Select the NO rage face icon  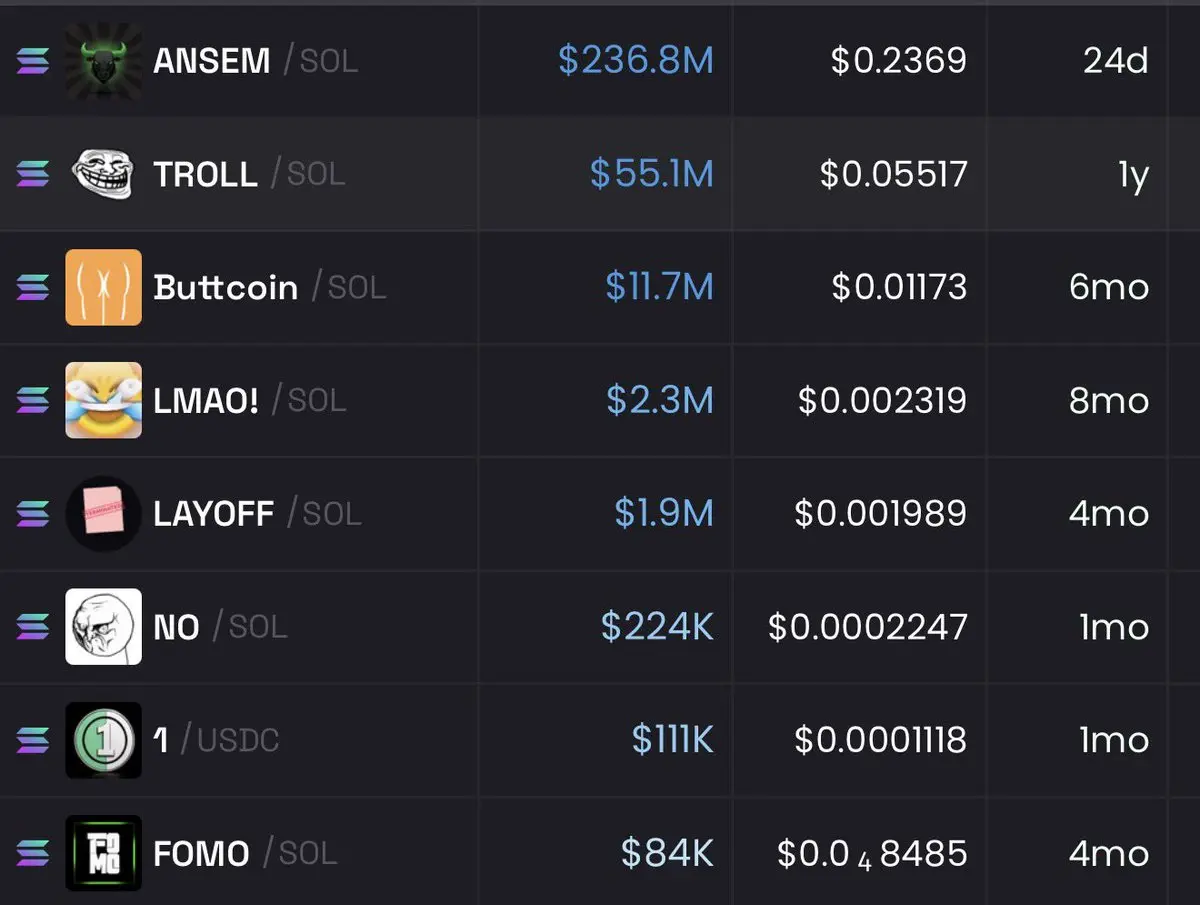click(x=103, y=627)
